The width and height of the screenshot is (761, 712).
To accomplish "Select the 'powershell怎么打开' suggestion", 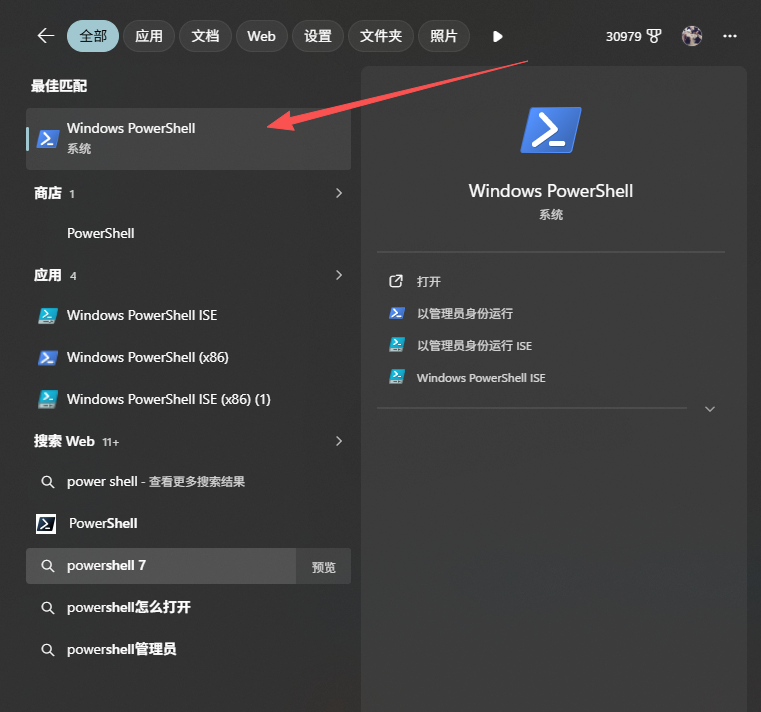I will coord(188,608).
